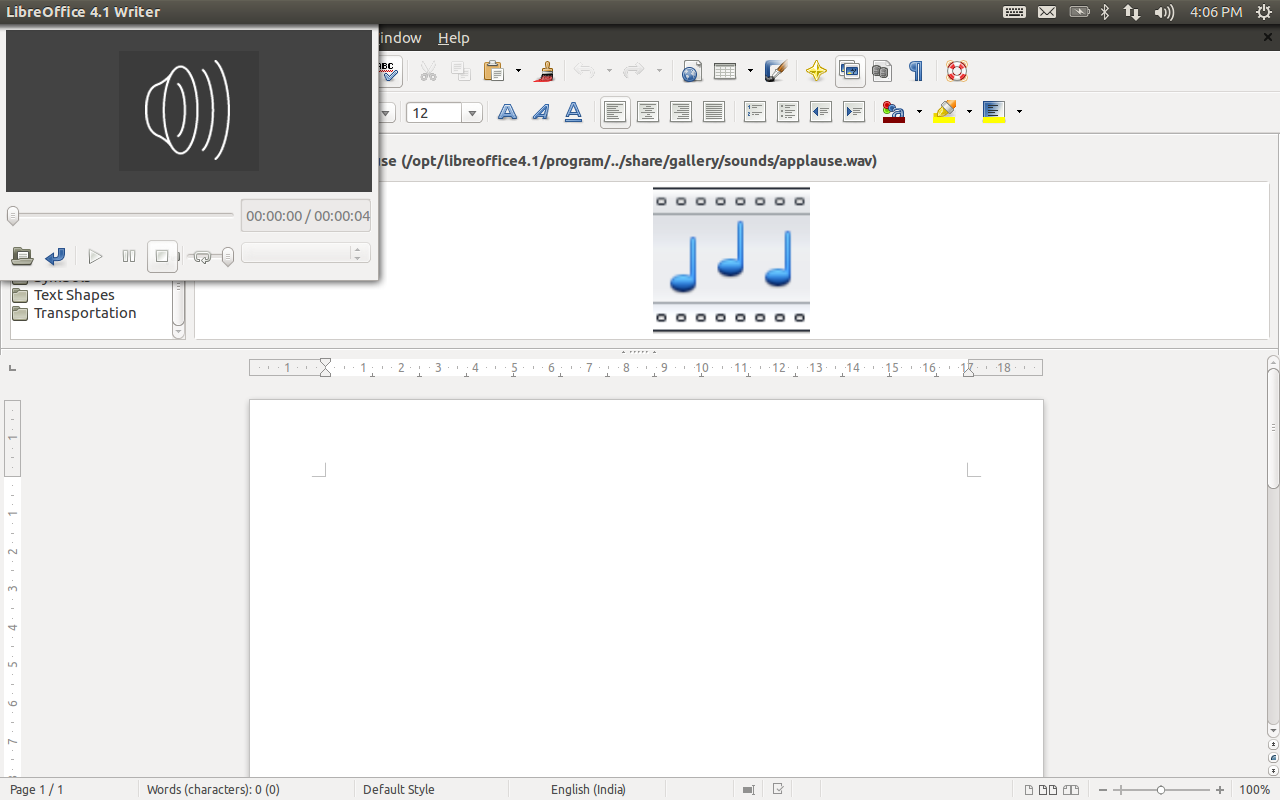Viewport: 1280px width, 800px height.
Task: Expand the Table insert dropdown arrow
Action: (x=750, y=71)
